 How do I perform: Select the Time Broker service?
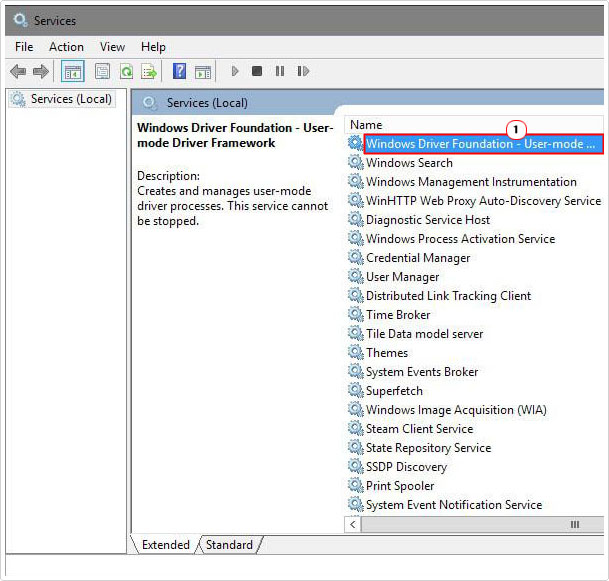(398, 315)
